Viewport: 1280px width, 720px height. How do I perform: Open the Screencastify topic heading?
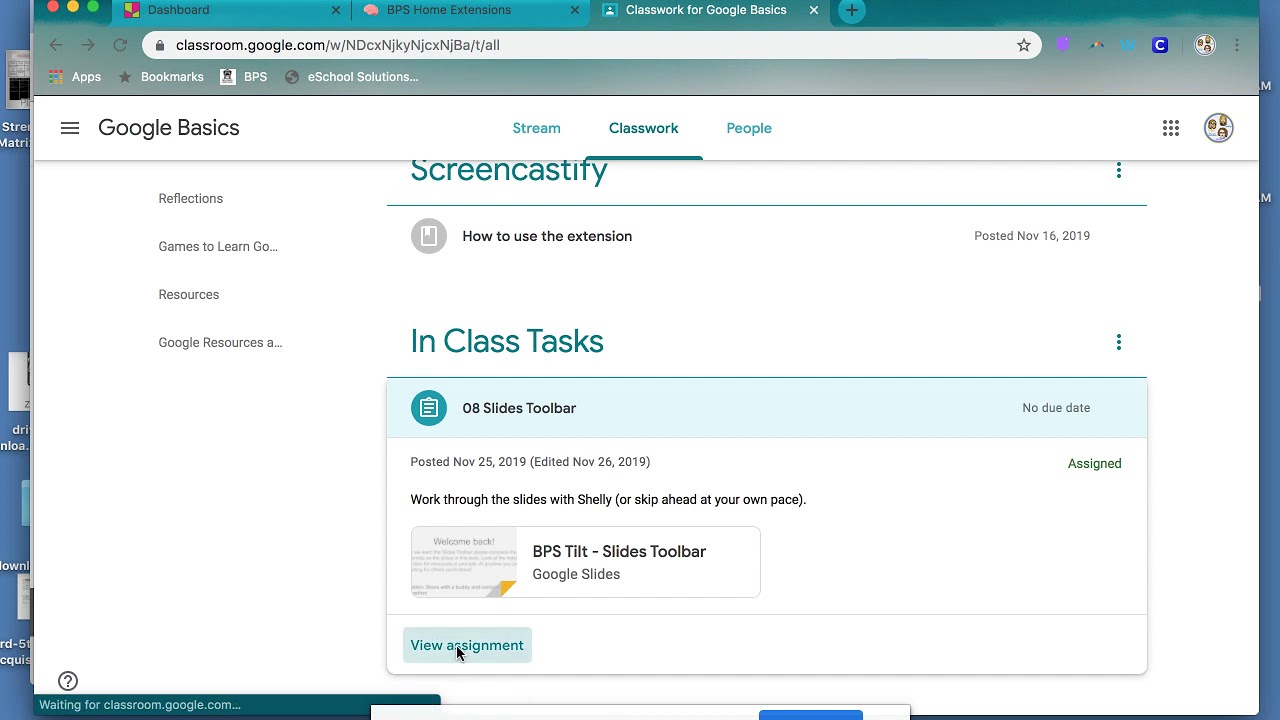point(509,170)
